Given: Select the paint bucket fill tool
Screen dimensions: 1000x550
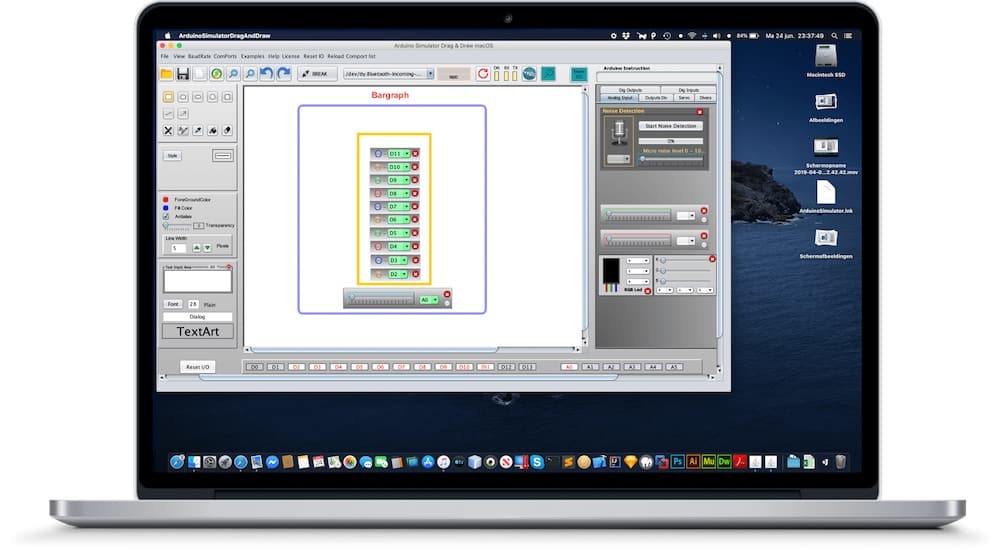Looking at the screenshot, I should pos(212,130).
